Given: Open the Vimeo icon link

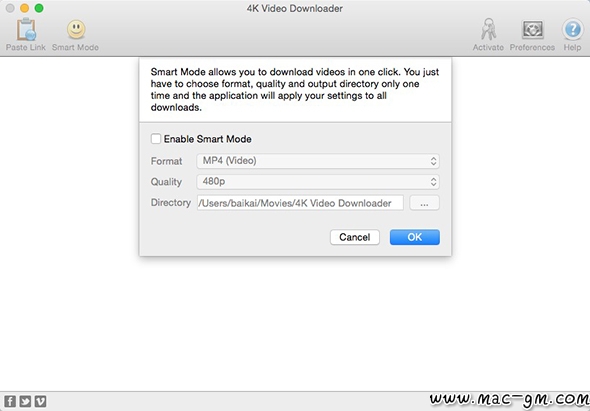Looking at the screenshot, I should [x=40, y=401].
